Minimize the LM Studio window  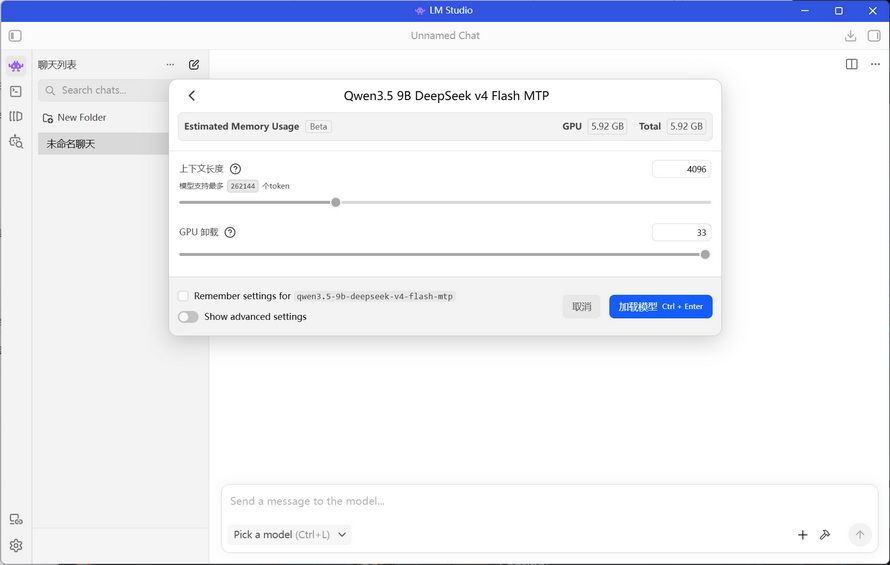click(805, 11)
